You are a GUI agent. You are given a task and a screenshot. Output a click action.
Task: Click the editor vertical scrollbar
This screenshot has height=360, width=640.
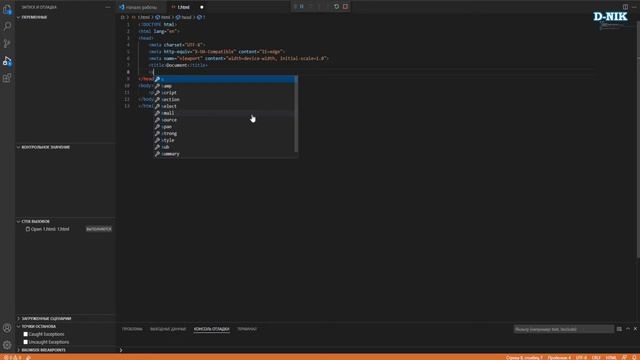coord(638,139)
